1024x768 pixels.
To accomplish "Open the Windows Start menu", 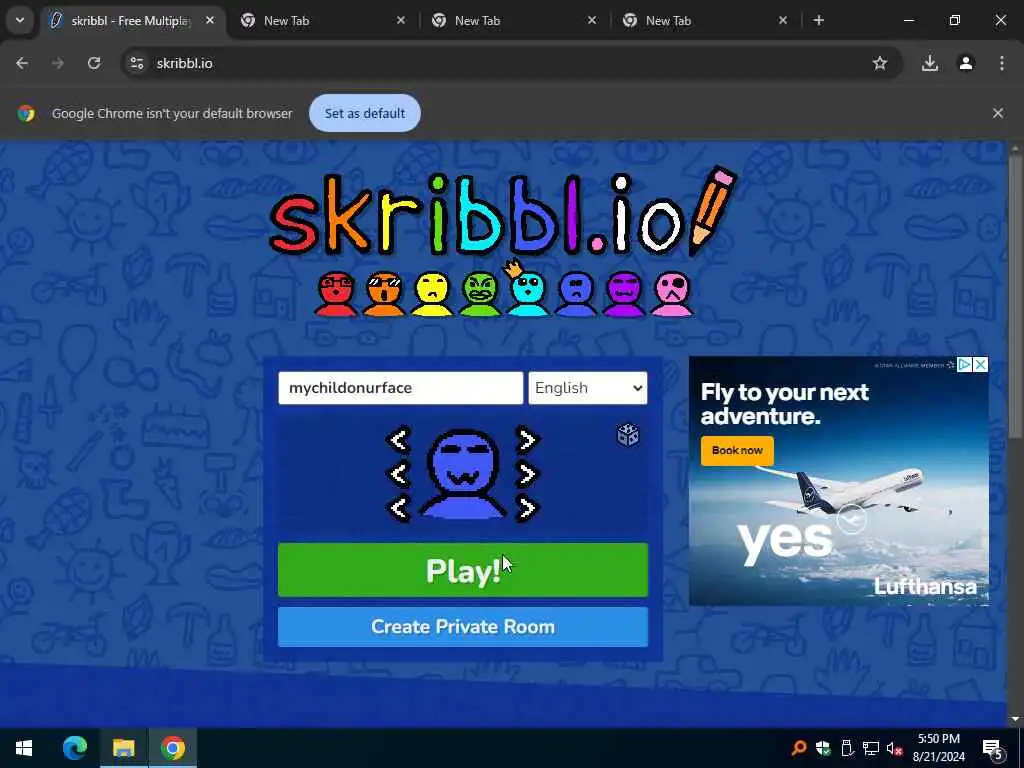I will 24,748.
